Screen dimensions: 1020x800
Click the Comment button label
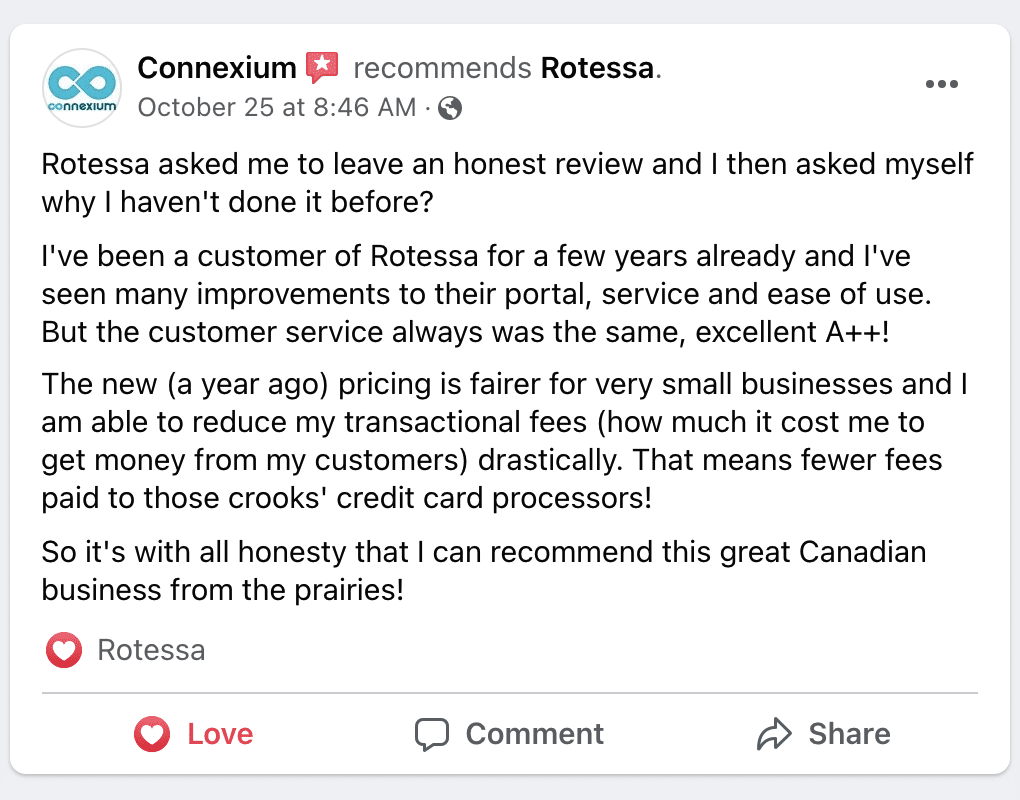click(x=535, y=734)
